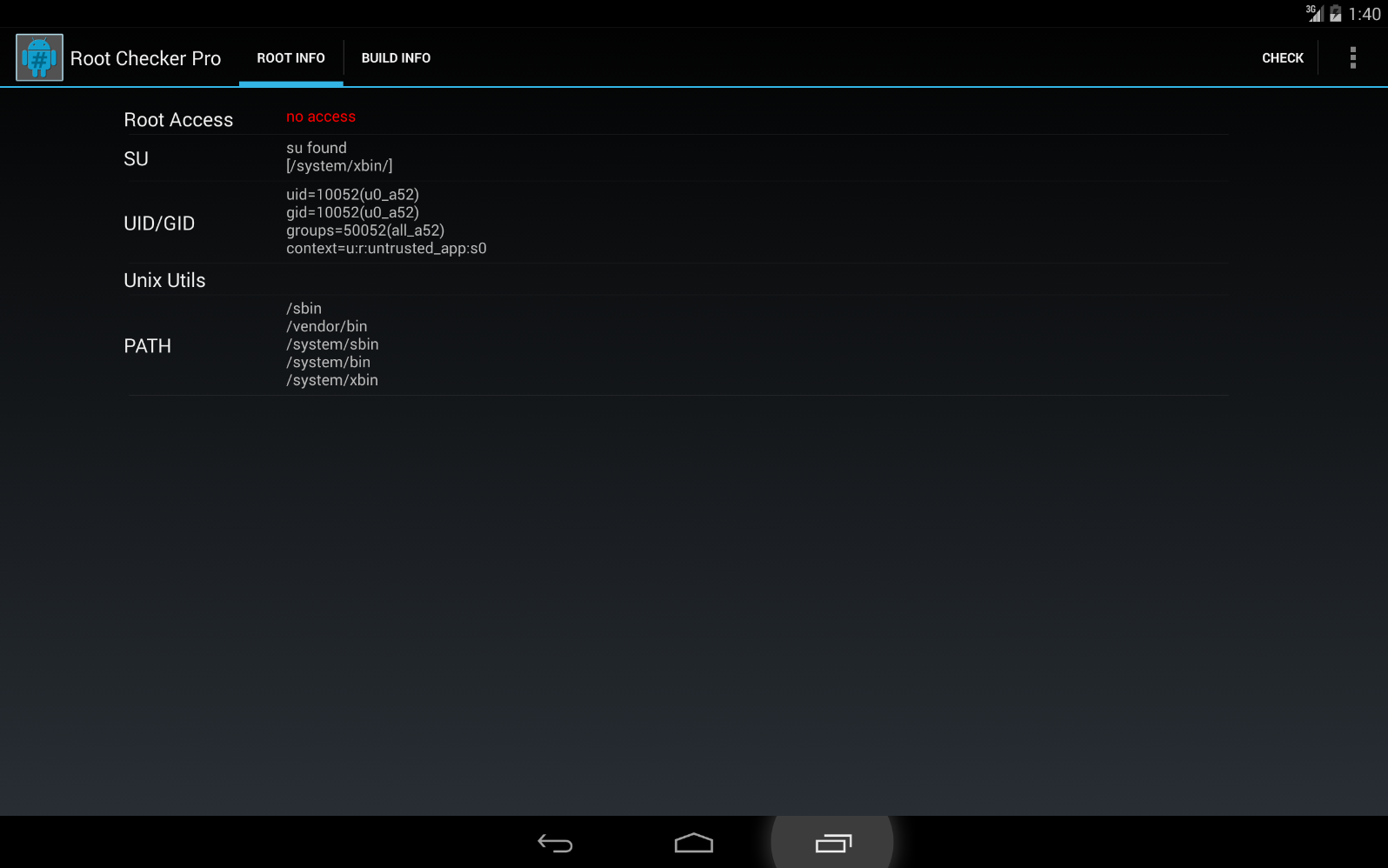The height and width of the screenshot is (868, 1388).
Task: Open the recent apps switcher
Action: [x=832, y=843]
